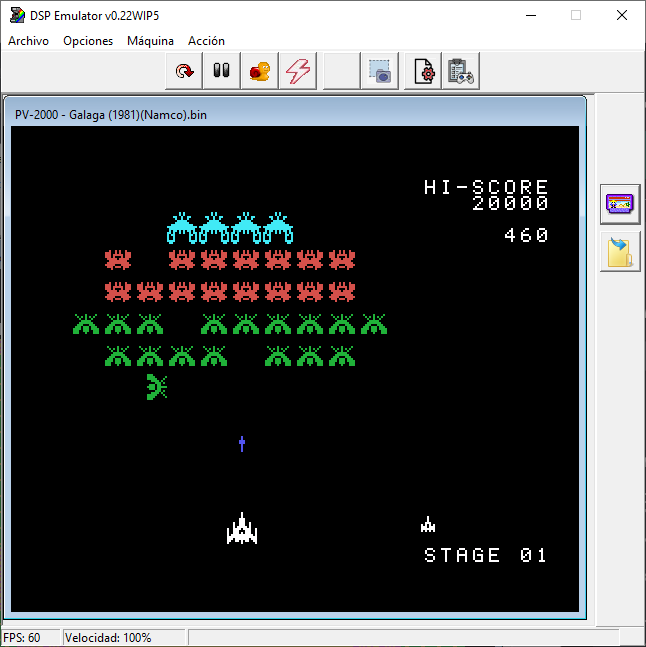646x647 pixels.
Task: Open configuration file gear icon
Action: (423, 71)
